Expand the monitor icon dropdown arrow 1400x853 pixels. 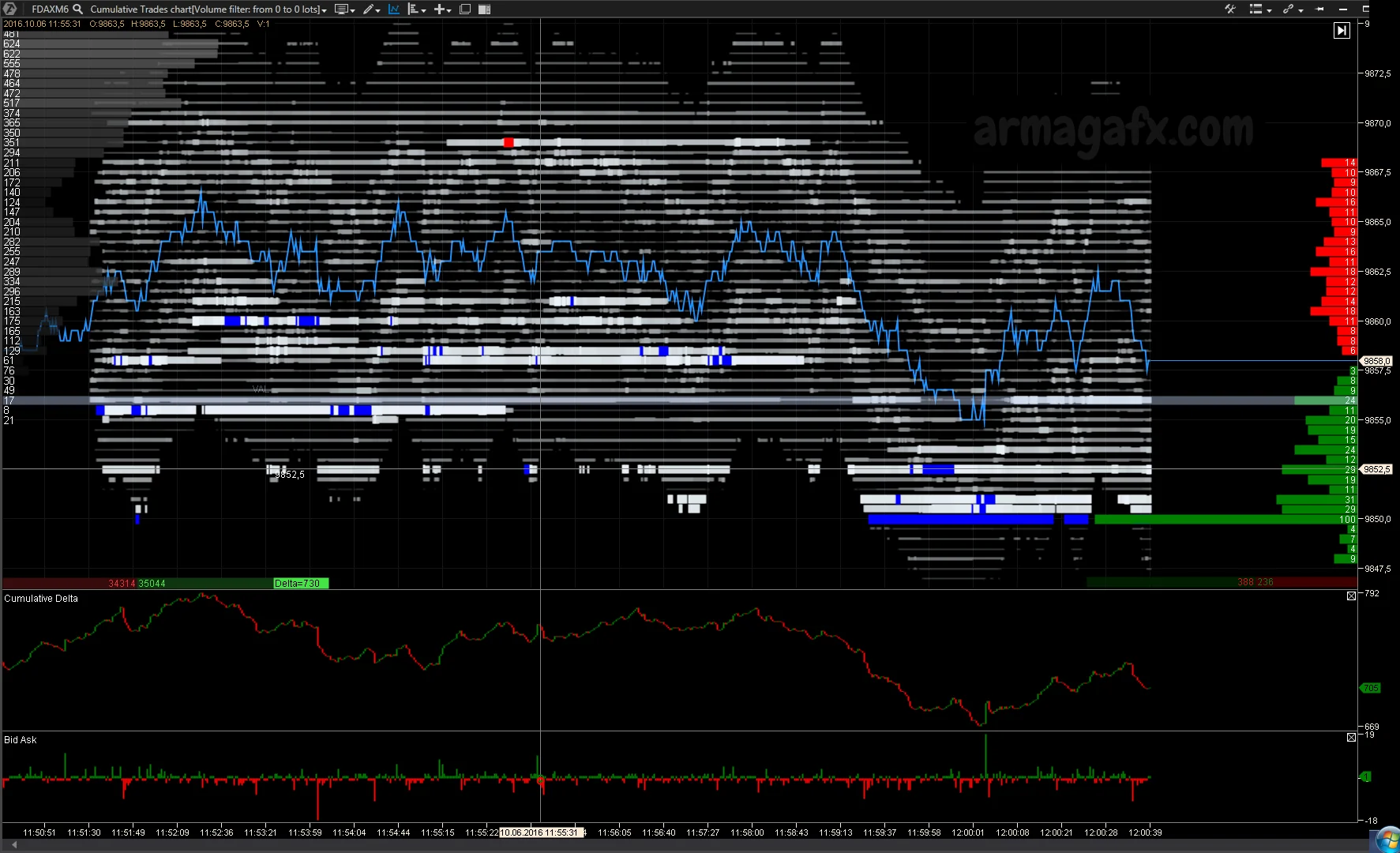[352, 10]
